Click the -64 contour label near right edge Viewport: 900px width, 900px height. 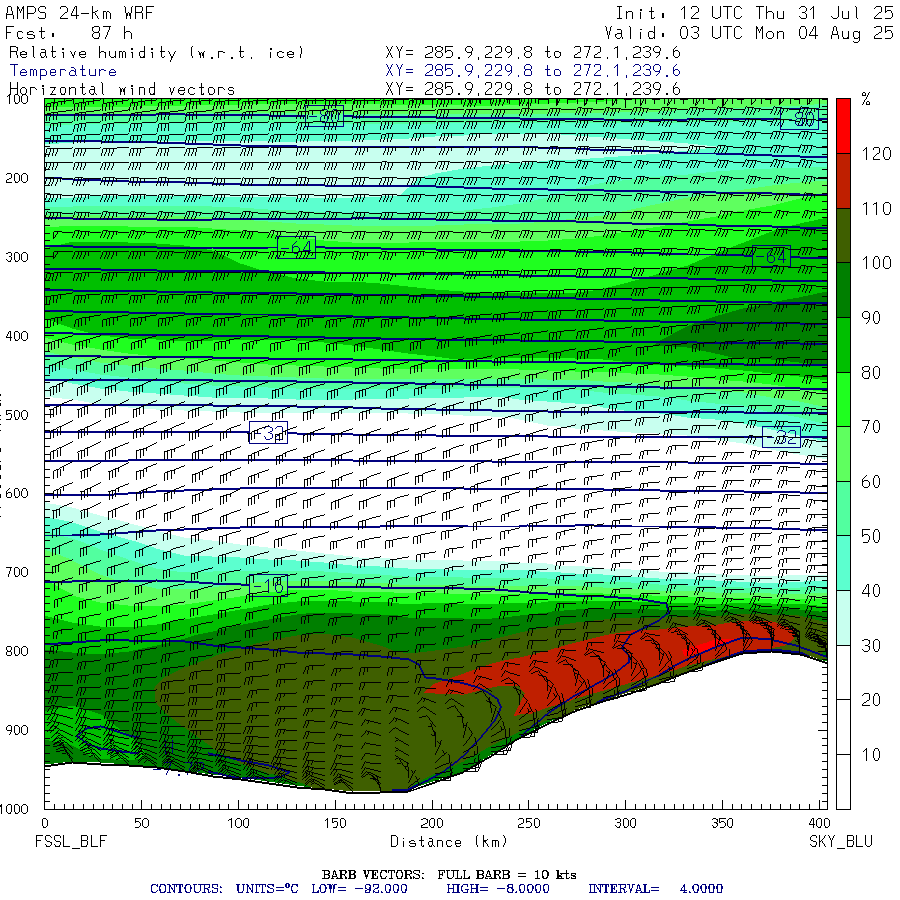771,256
